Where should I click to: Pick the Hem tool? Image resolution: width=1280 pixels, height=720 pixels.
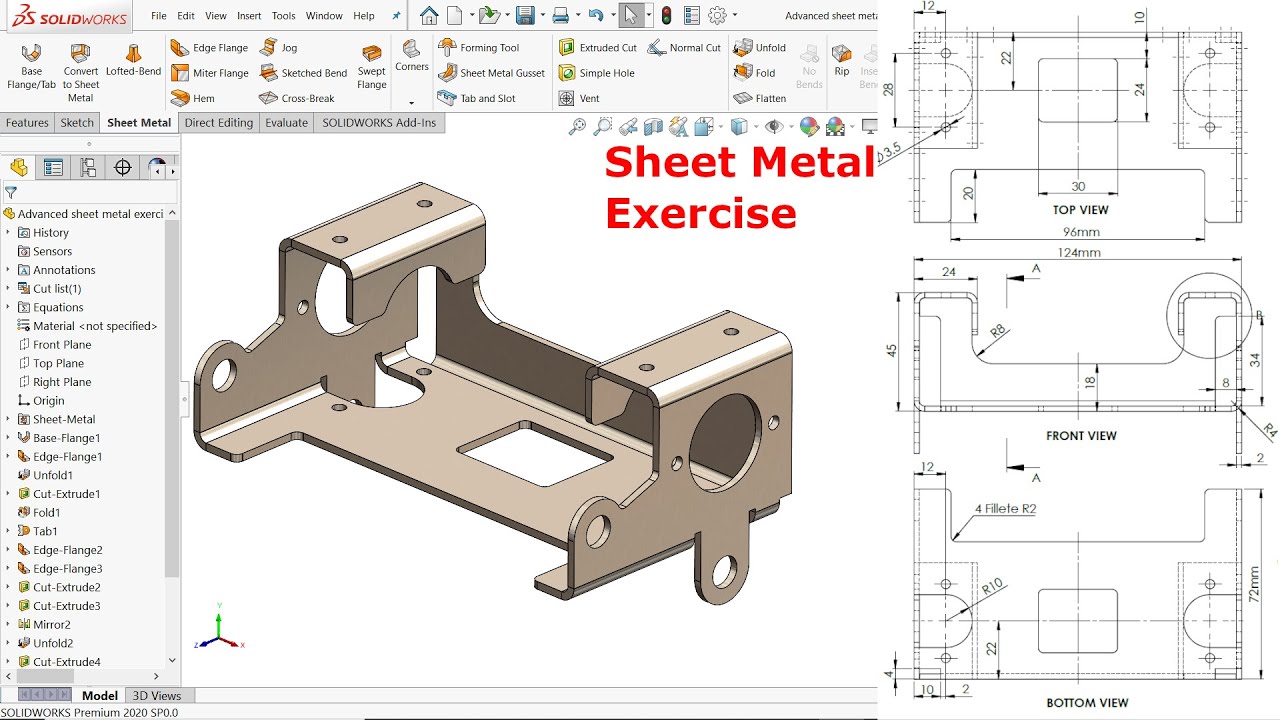click(x=193, y=98)
